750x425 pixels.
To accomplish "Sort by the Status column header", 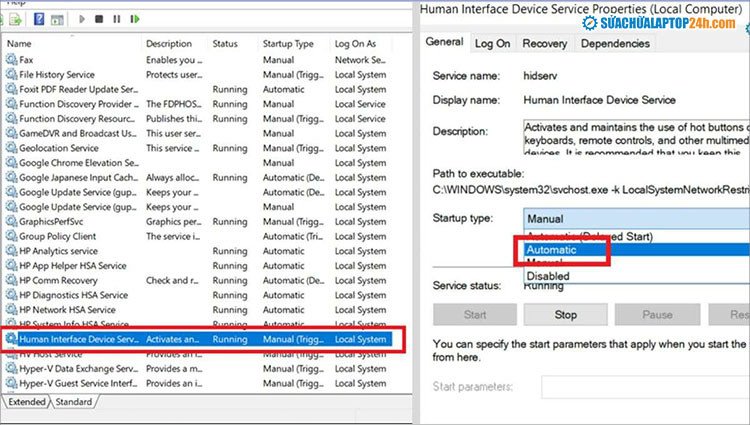I will pos(225,44).
